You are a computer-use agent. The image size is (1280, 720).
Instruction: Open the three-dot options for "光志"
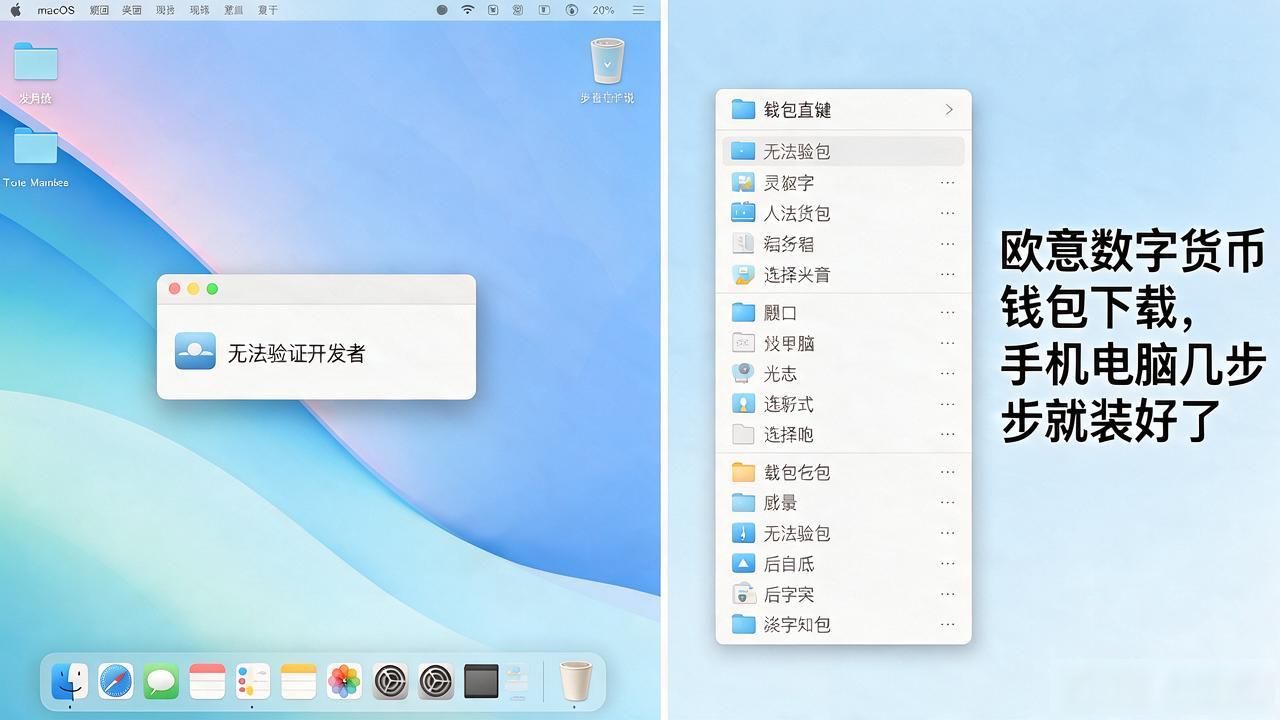[x=947, y=373]
